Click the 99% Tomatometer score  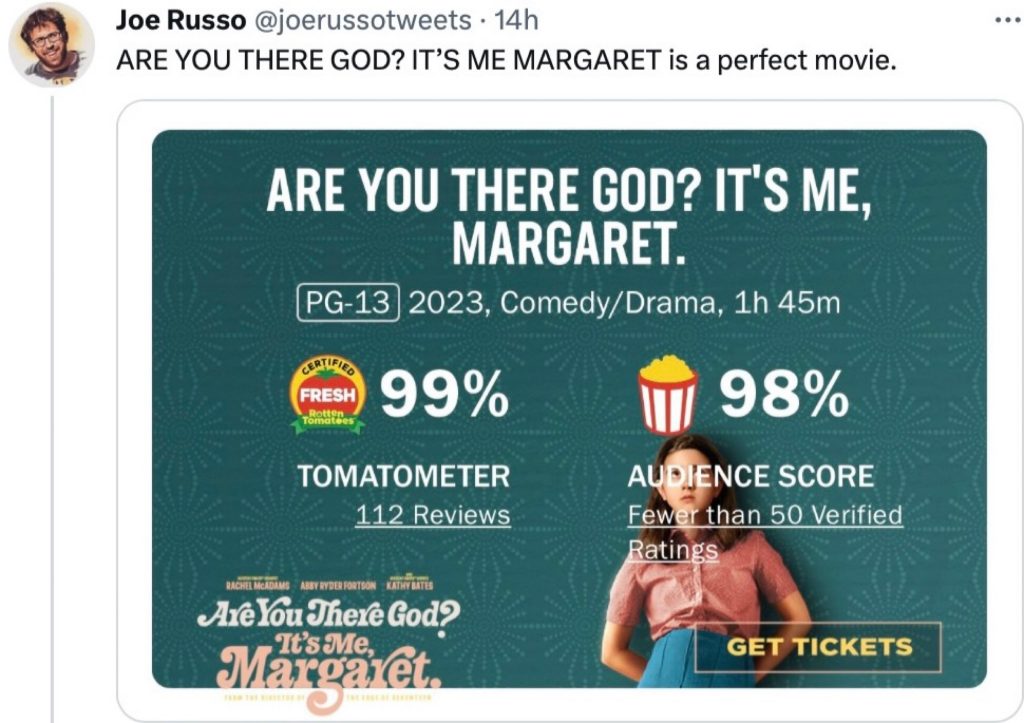443,397
